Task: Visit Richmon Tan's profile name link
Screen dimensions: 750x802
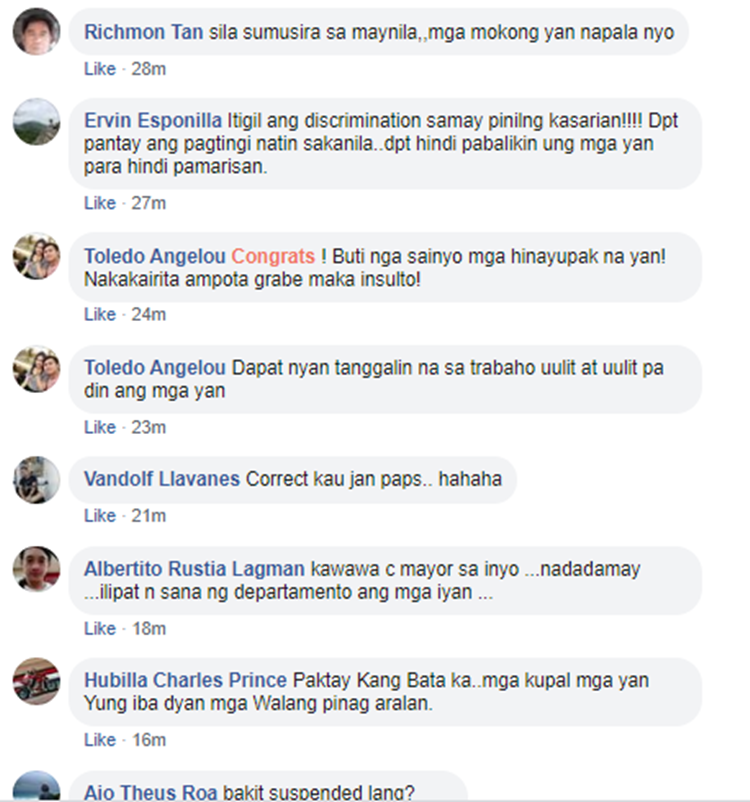Action: point(144,32)
